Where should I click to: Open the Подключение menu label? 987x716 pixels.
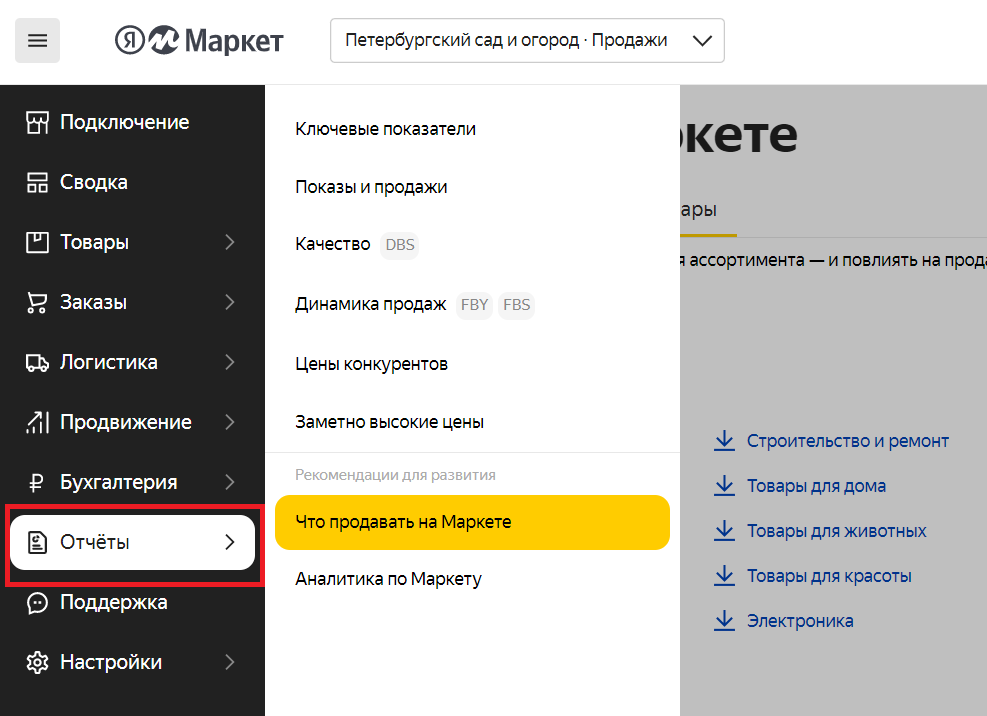point(125,122)
